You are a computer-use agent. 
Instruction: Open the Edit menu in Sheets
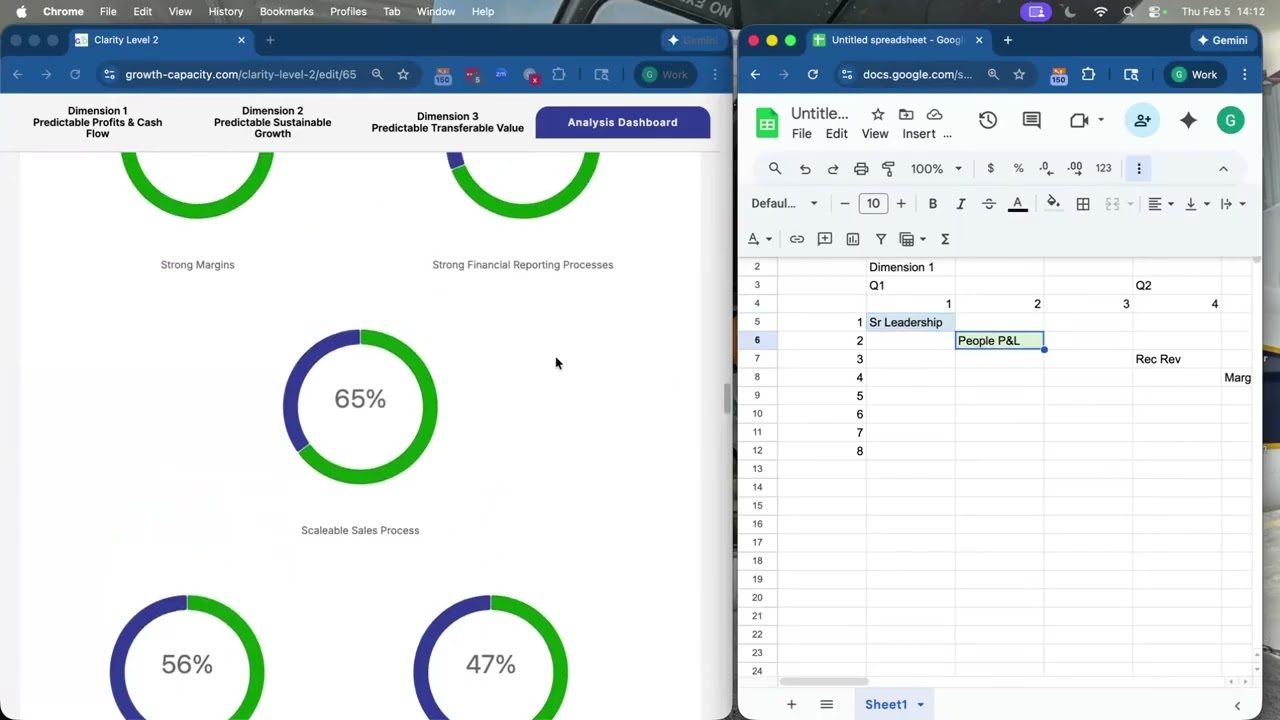point(837,134)
